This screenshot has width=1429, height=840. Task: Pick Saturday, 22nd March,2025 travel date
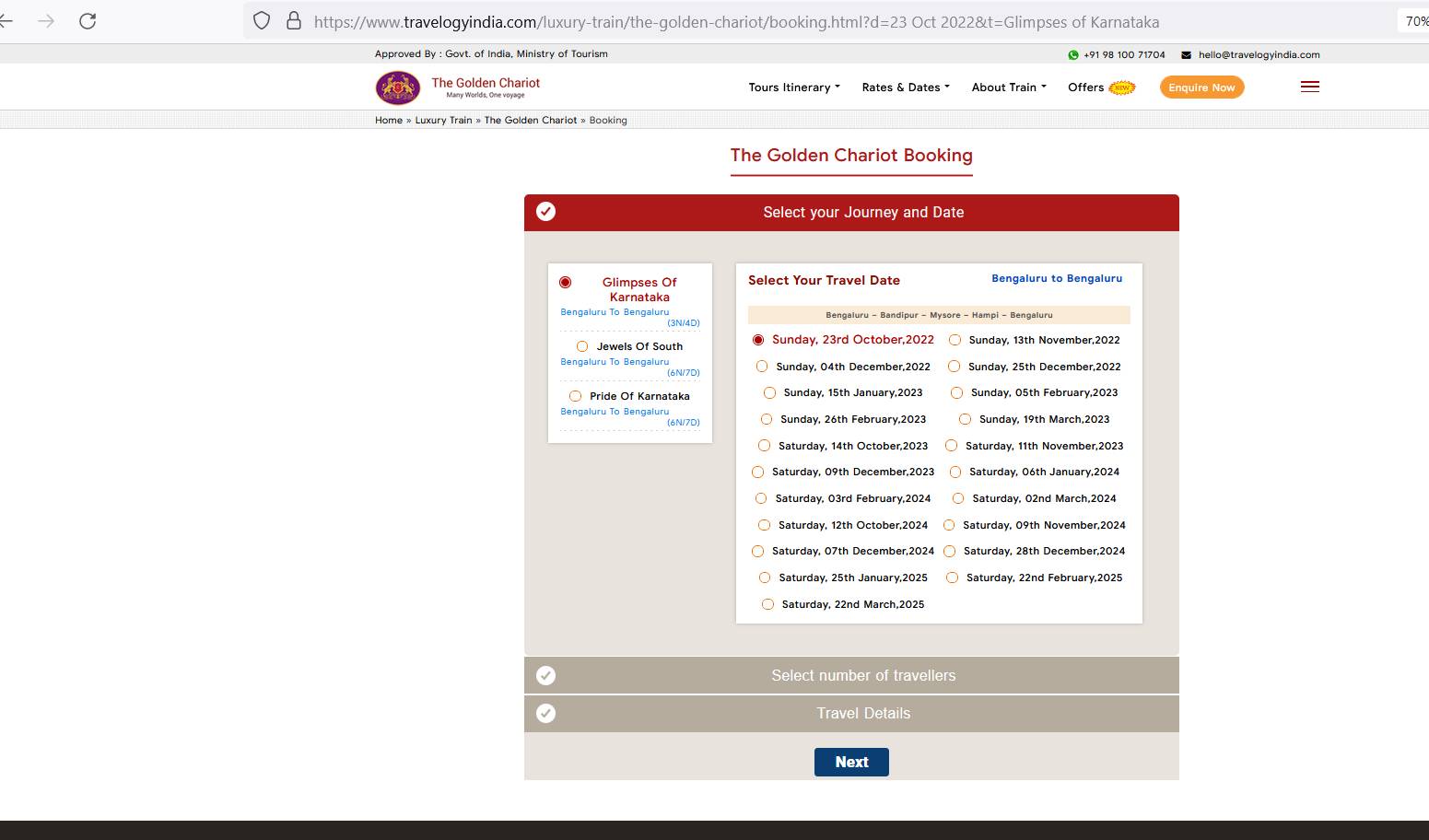tap(767, 604)
